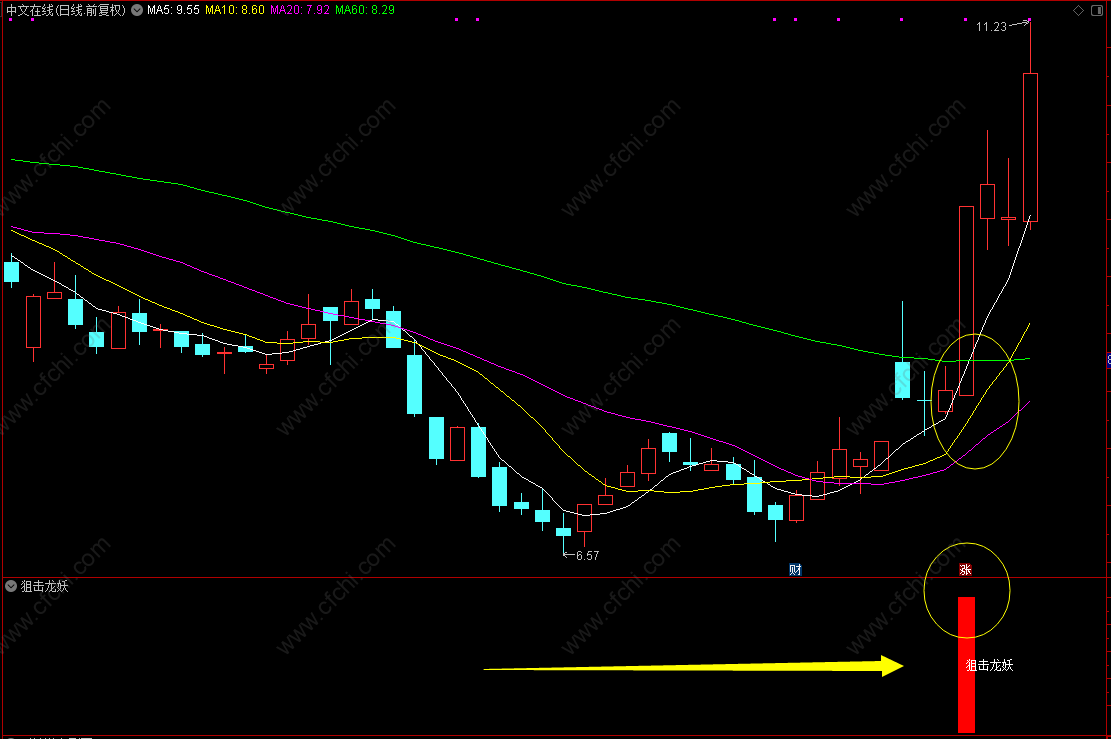Click the pink info marker above the 11.23 candle

(1030, 19)
